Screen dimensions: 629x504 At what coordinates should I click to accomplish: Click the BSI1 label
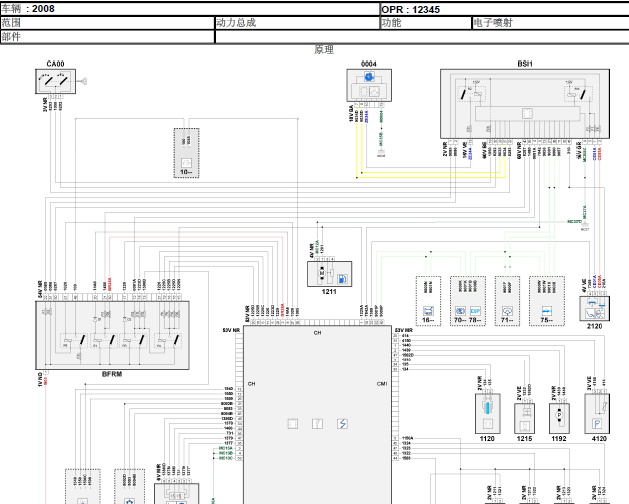525,64
